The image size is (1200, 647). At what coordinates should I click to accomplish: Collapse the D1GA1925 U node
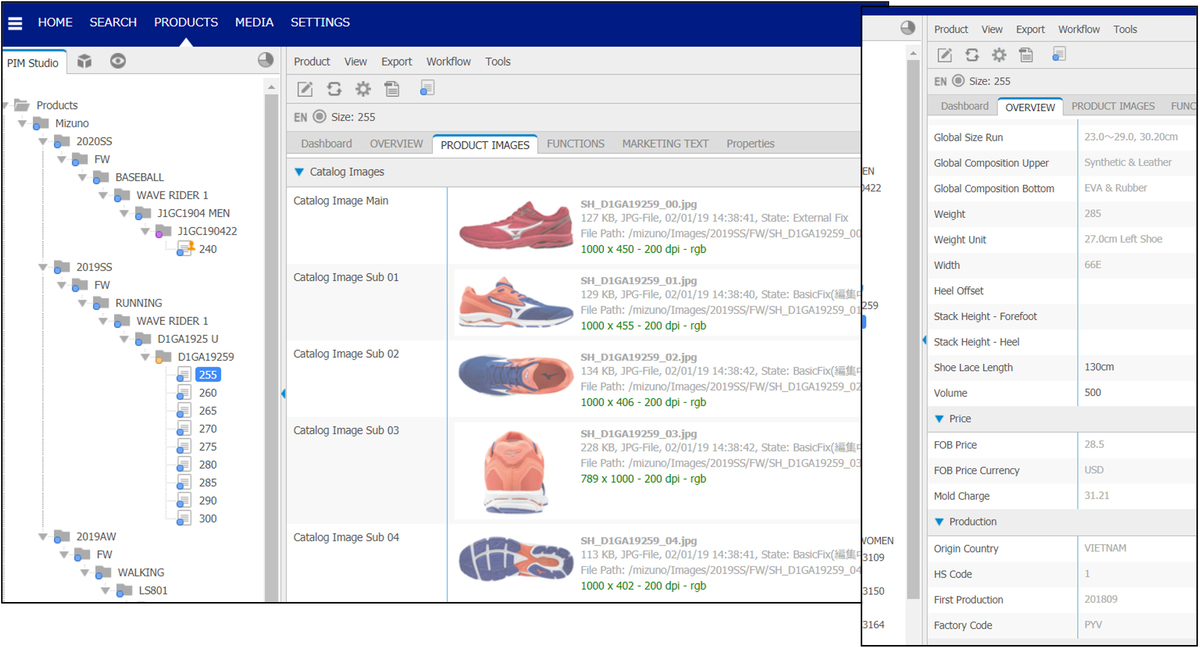click(124, 339)
